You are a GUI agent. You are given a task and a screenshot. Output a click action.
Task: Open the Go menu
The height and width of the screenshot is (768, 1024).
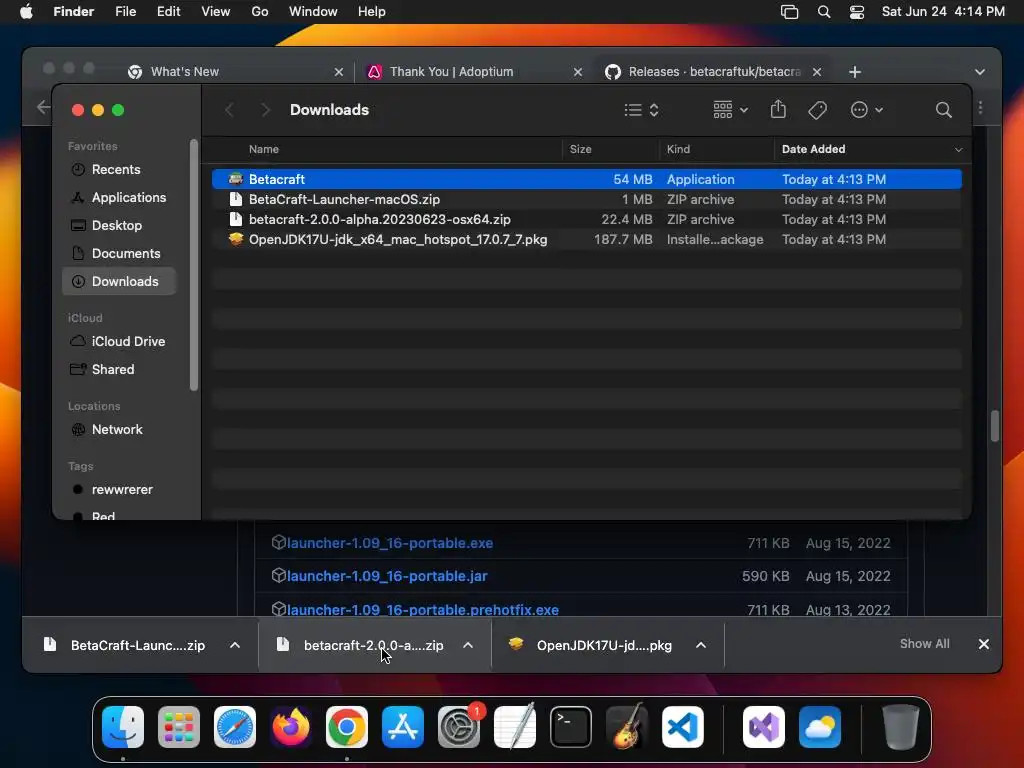click(x=259, y=12)
